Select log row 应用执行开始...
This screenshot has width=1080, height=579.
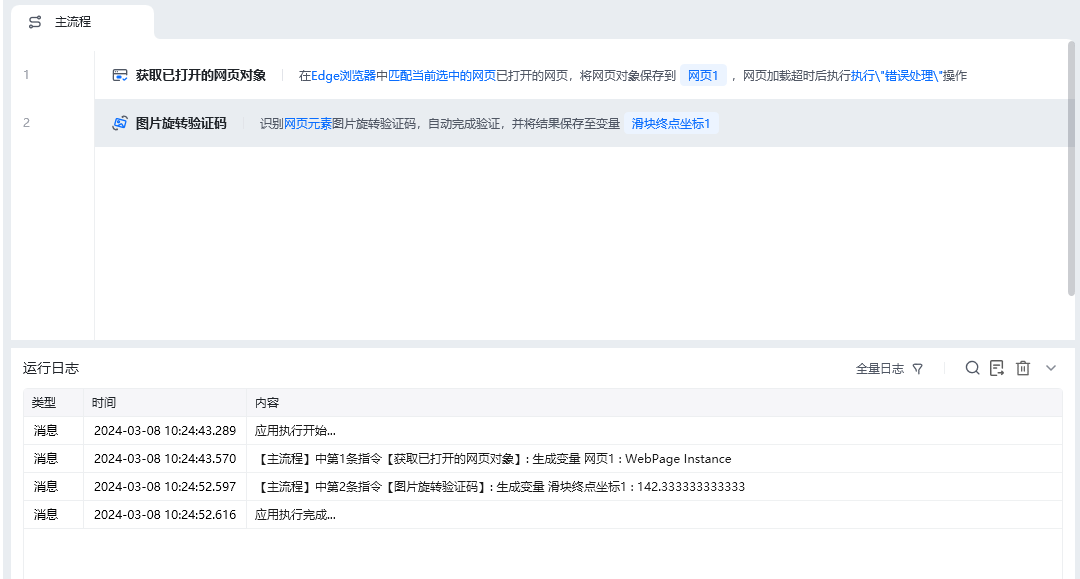point(543,431)
